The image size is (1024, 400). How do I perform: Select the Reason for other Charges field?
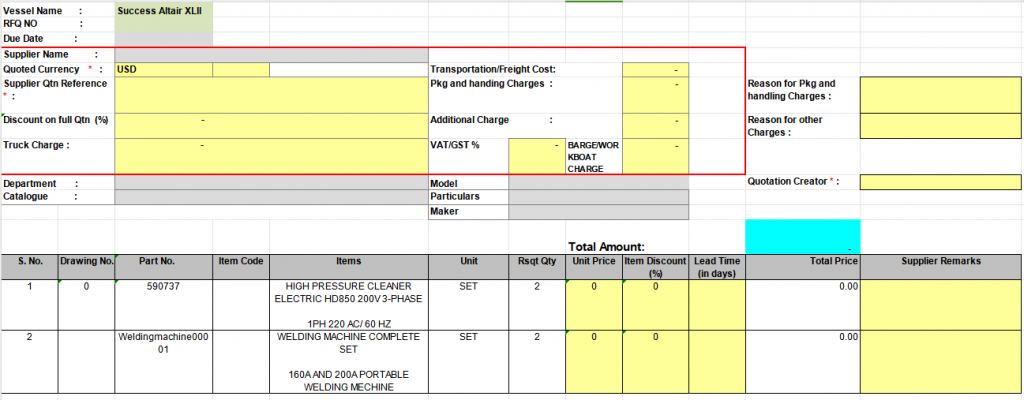[940, 126]
